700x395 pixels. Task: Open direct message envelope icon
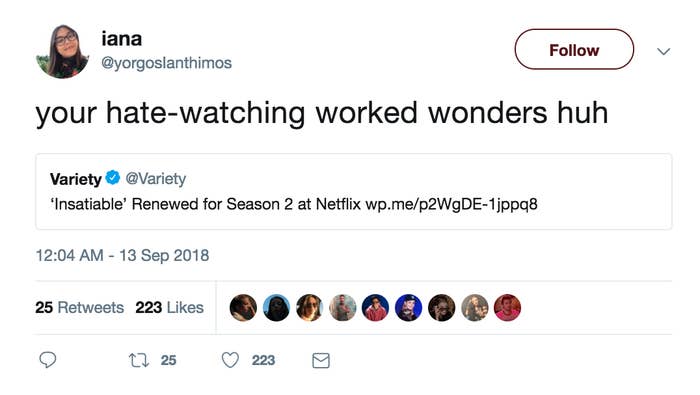[321, 360]
